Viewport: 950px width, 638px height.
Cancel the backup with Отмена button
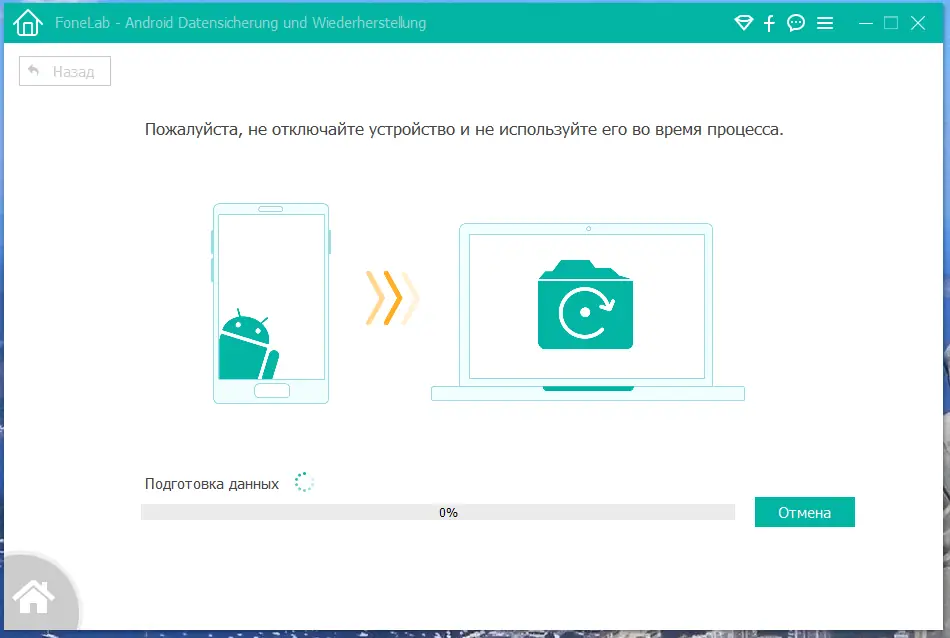[804, 511]
